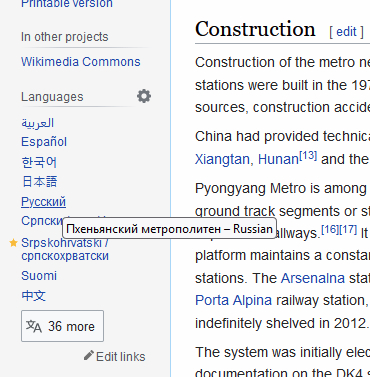The image size is (370, 377).
Task: Click Edit links under Languages
Action: click(120, 357)
